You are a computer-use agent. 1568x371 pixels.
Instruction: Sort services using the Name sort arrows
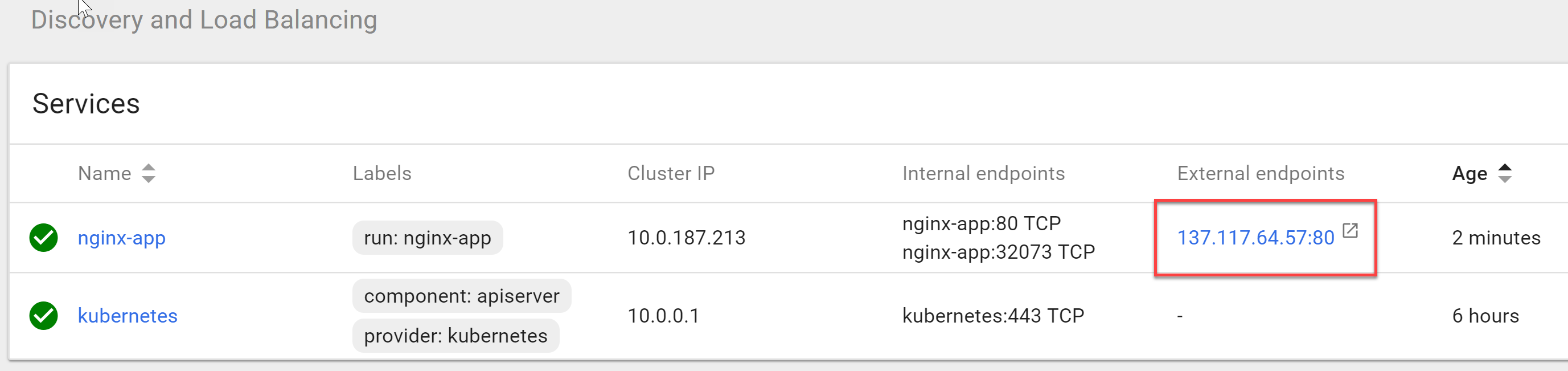pyautogui.click(x=149, y=174)
